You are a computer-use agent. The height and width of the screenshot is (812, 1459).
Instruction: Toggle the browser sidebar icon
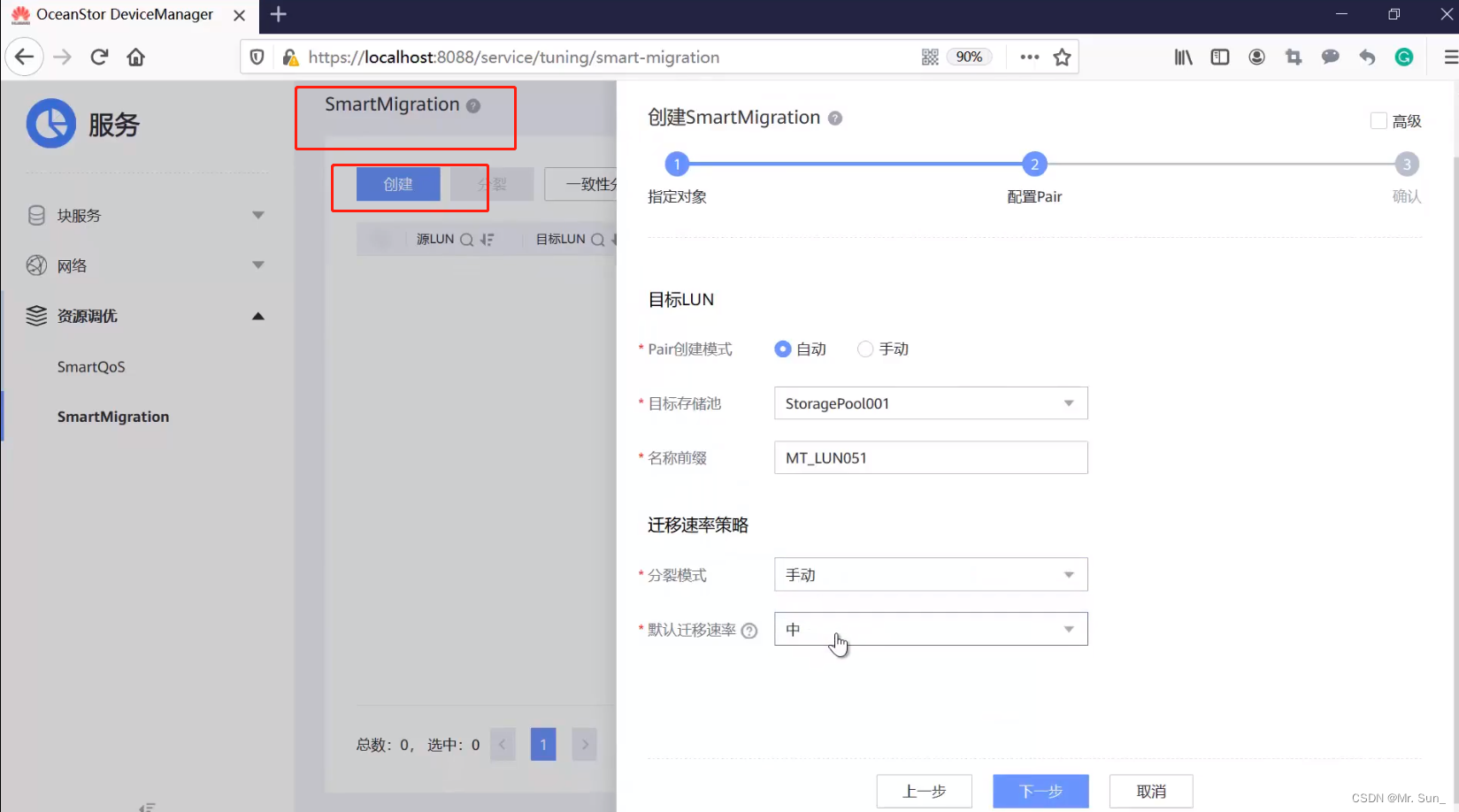1220,57
